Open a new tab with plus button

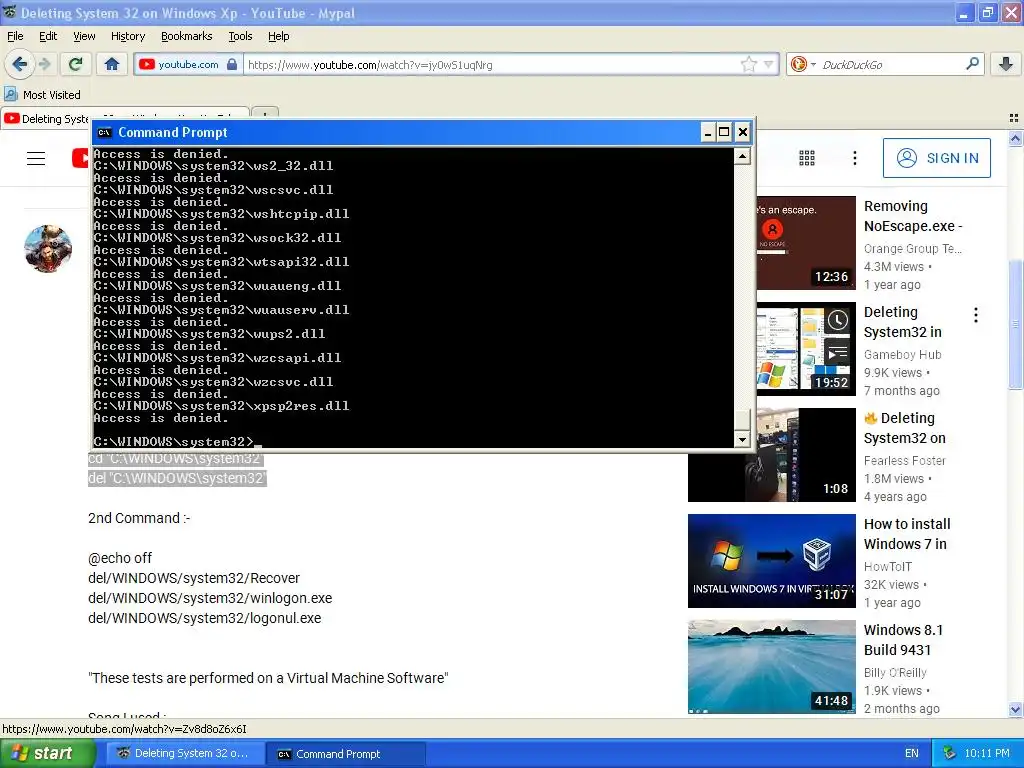[265, 114]
